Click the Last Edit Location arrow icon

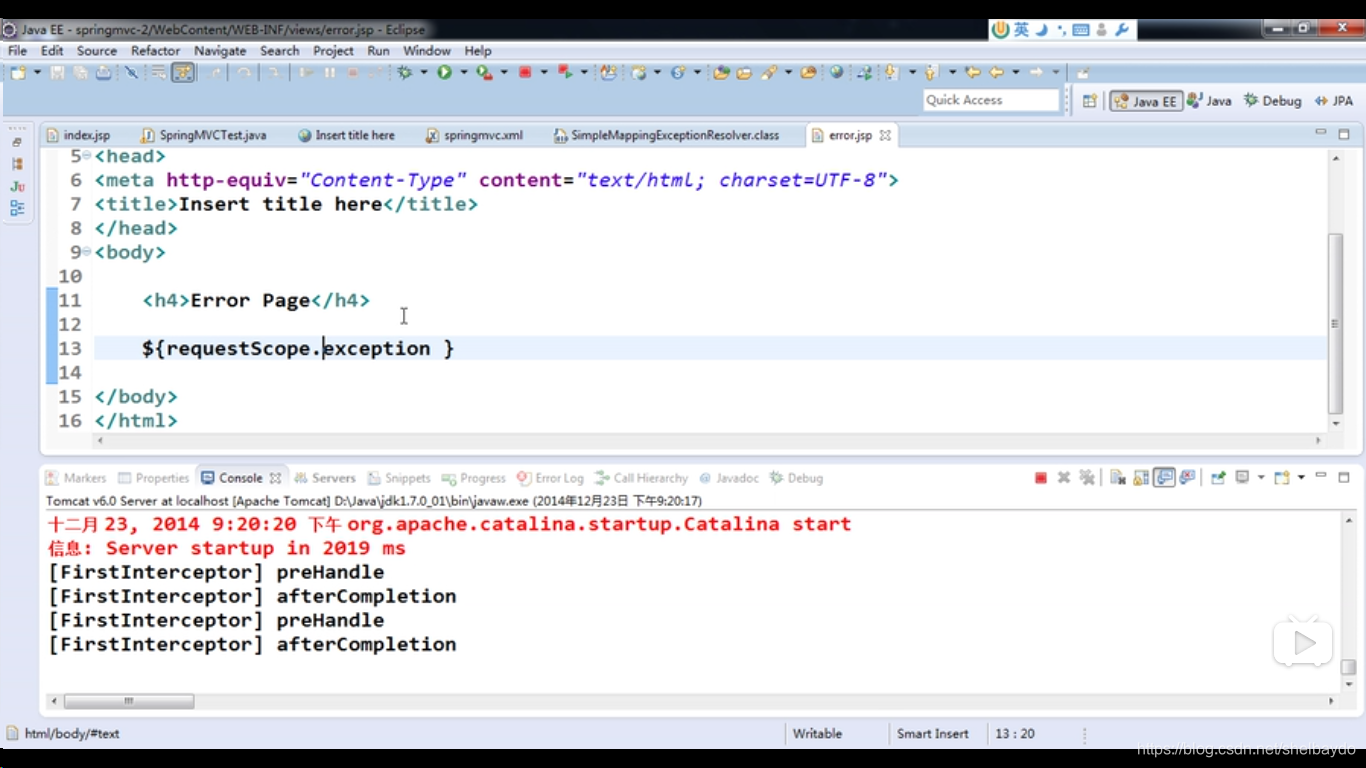972,73
